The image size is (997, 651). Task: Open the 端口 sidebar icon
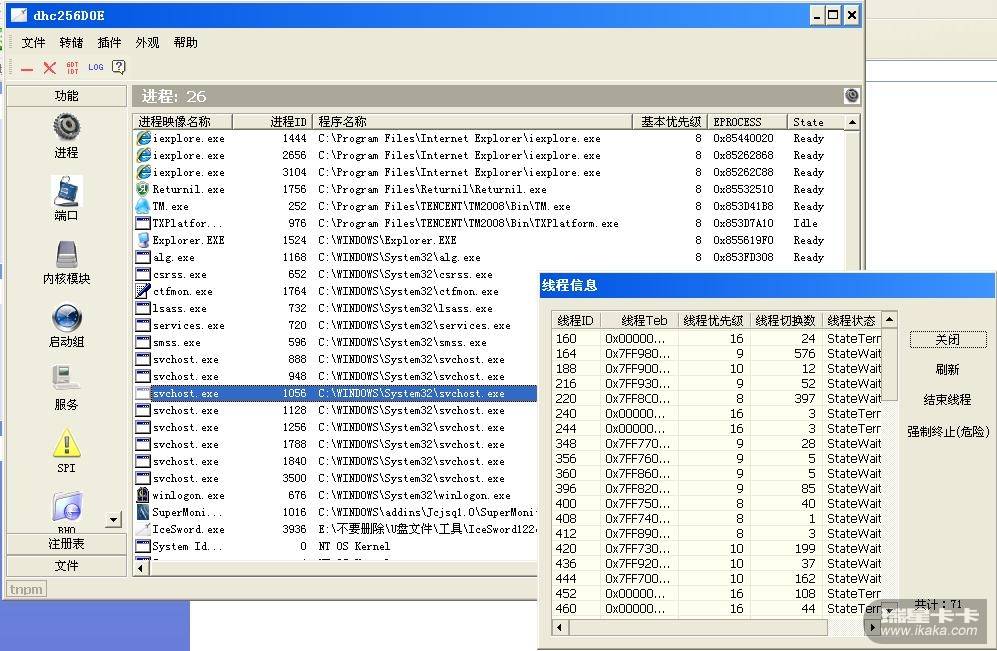point(66,191)
